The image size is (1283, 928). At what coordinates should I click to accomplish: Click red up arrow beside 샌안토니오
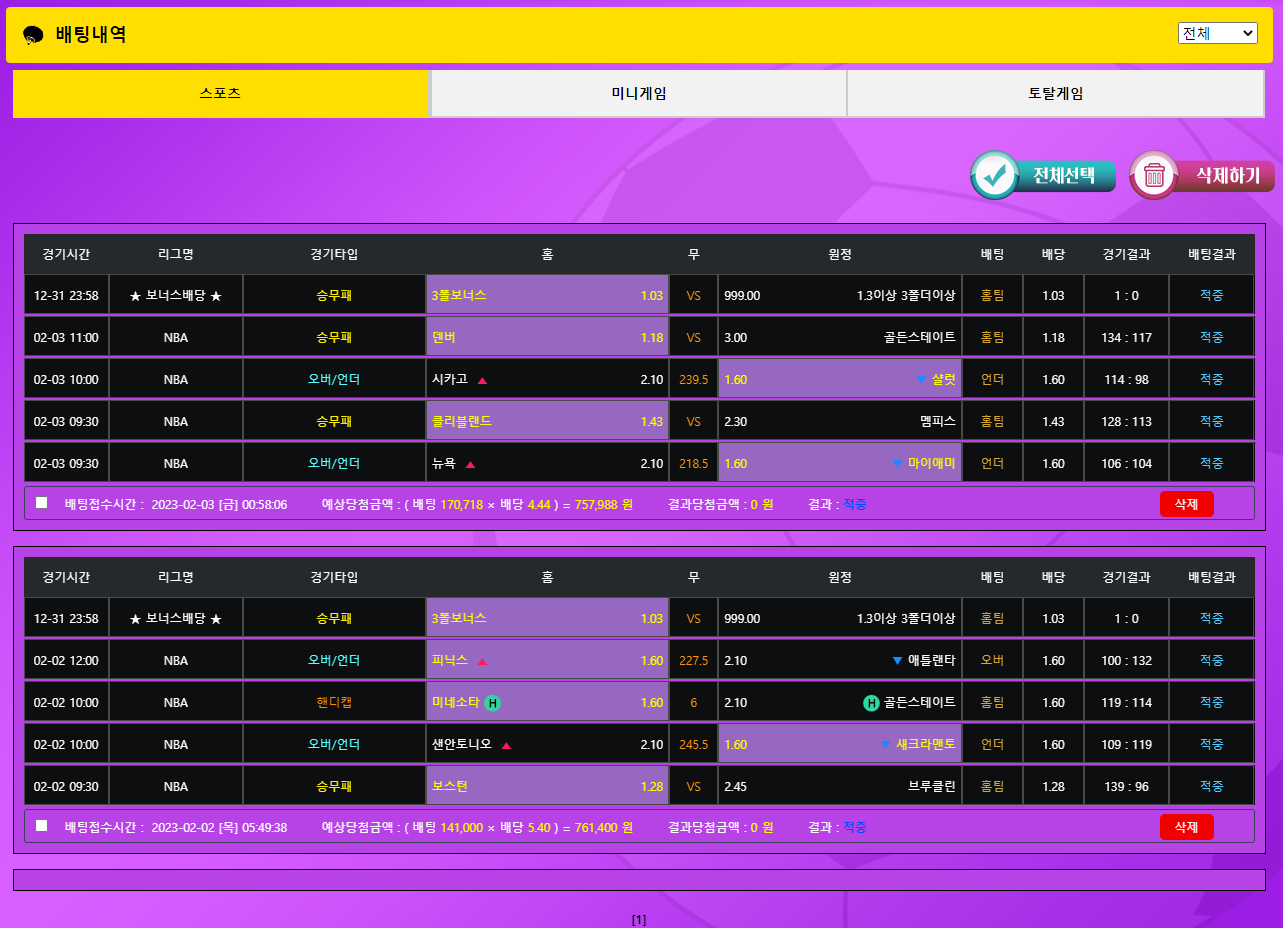[506, 745]
